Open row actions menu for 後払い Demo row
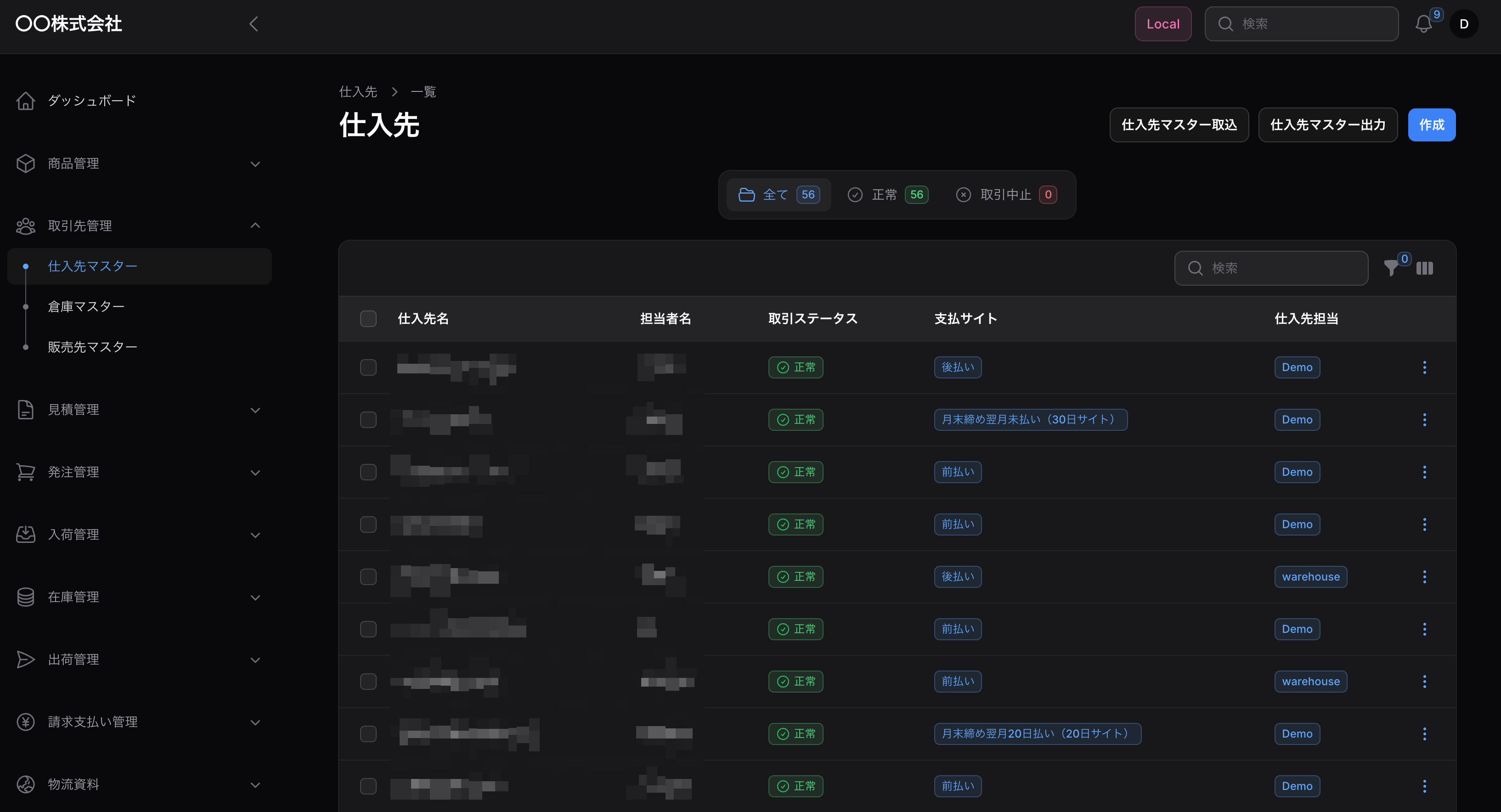This screenshot has width=1501, height=812. 1425,367
